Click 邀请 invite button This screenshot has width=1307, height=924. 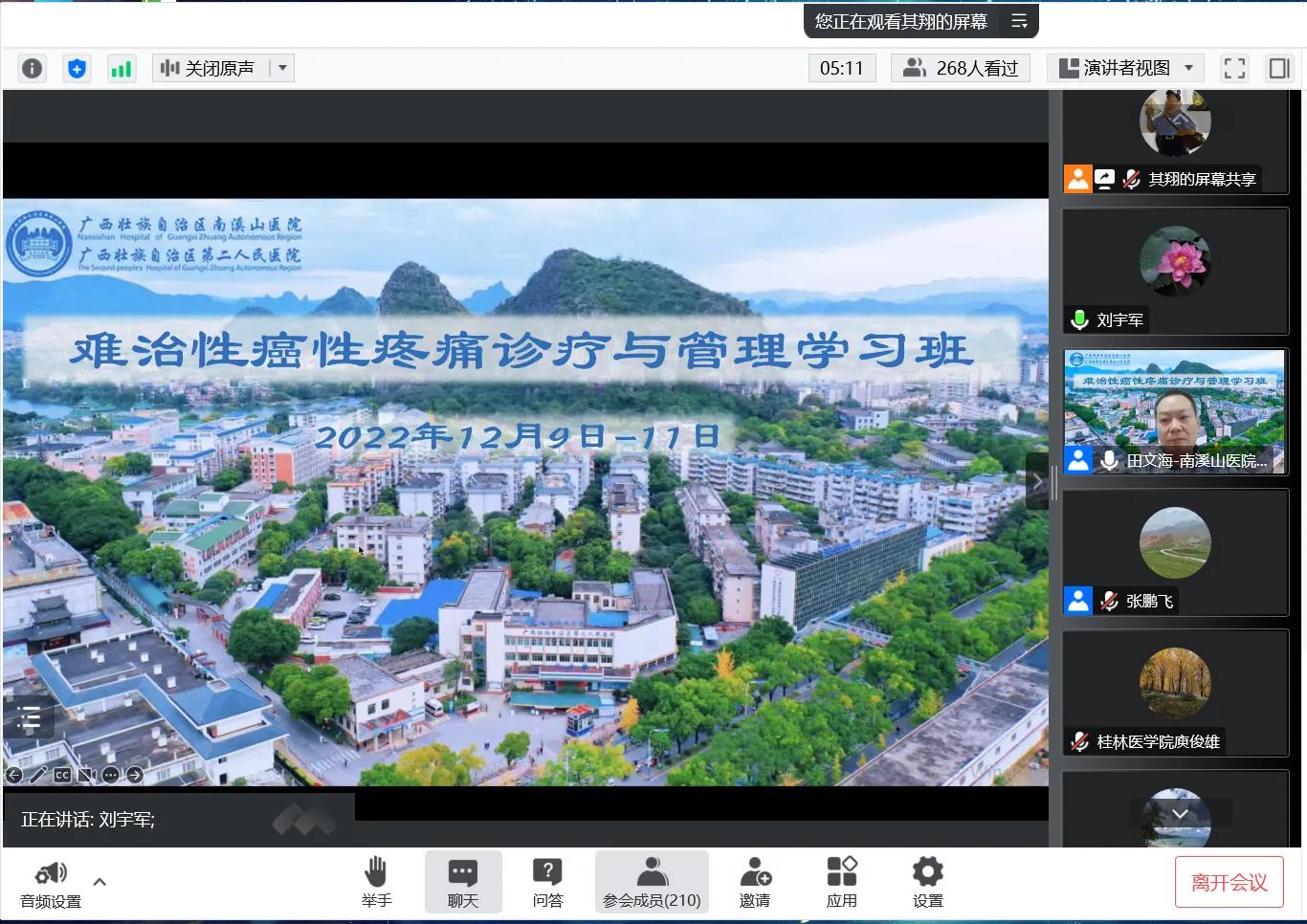(755, 883)
